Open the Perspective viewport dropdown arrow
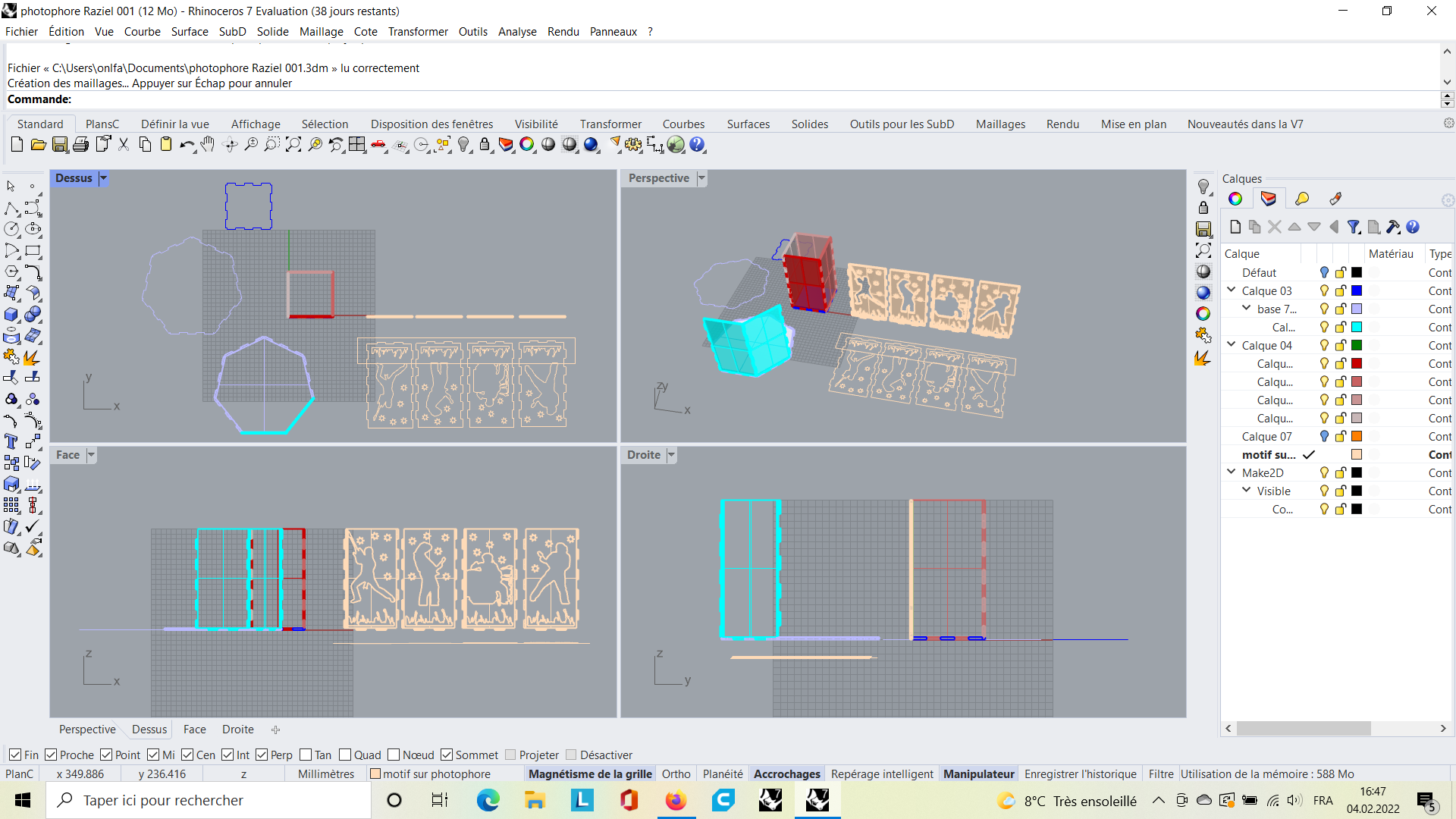Viewport: 1456px width, 819px height. click(701, 178)
